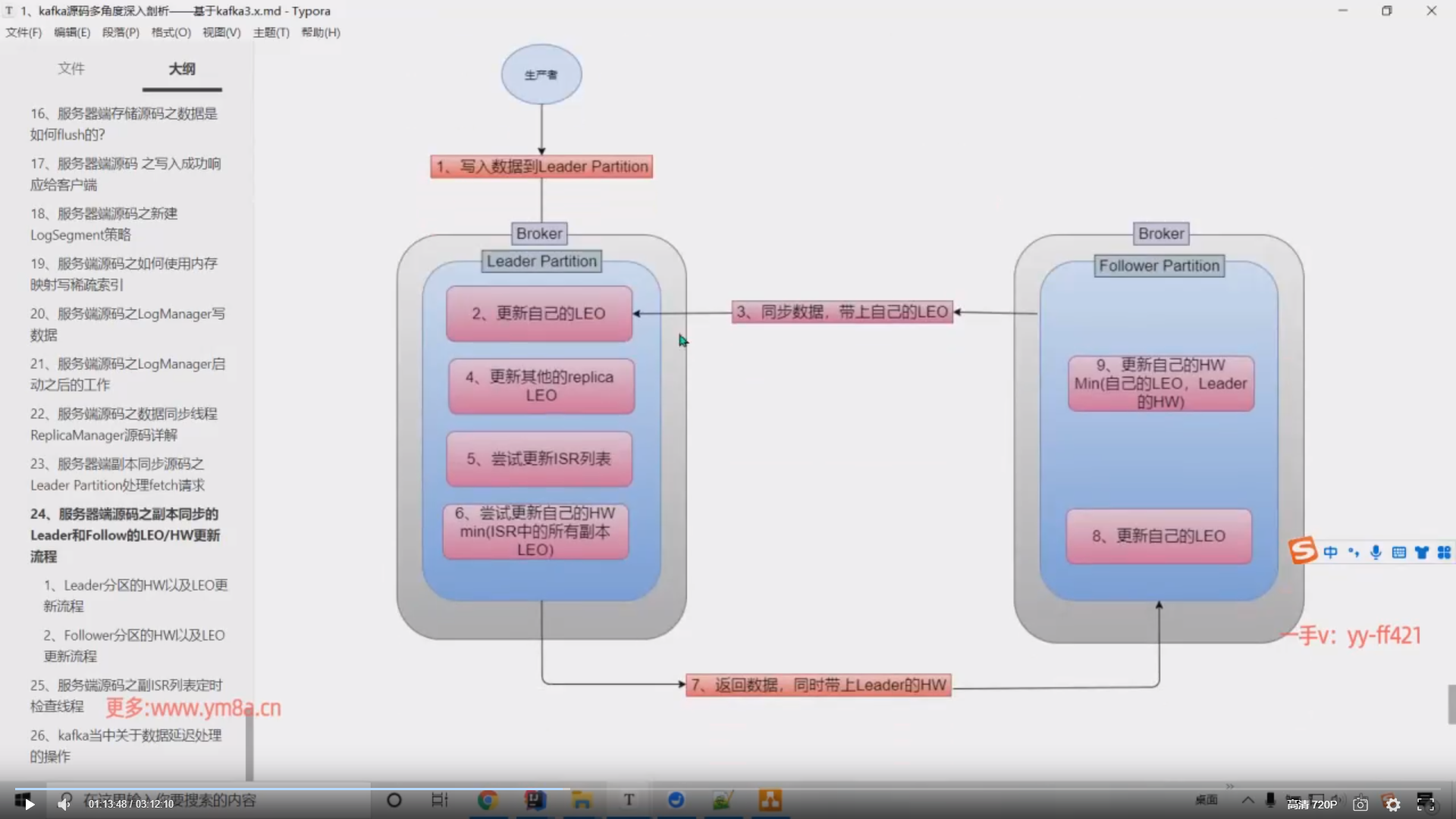This screenshot has width=1456, height=819.
Task: Open the 主题(T) menu
Action: [x=271, y=33]
